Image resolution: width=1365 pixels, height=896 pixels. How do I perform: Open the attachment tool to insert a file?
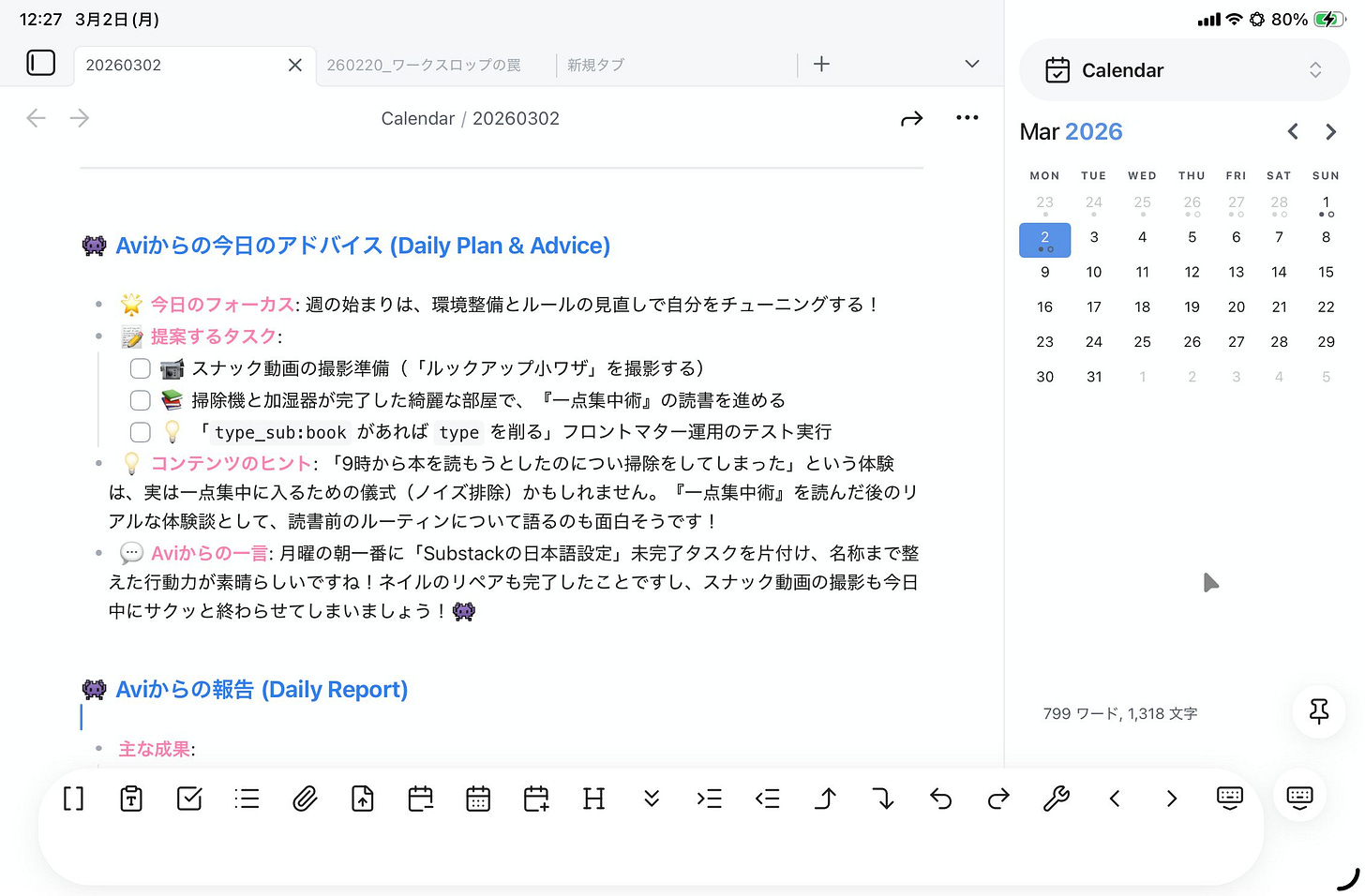tap(304, 799)
